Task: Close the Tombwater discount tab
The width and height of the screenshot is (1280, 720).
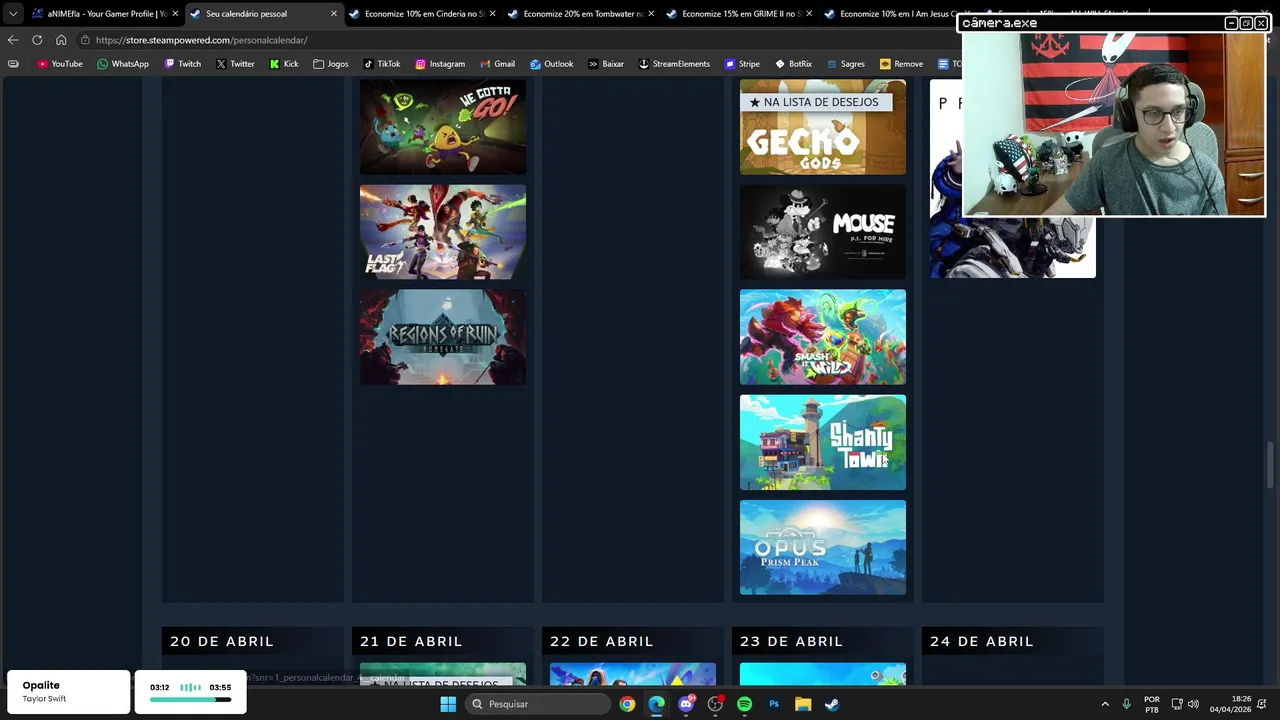Action: tap(651, 14)
